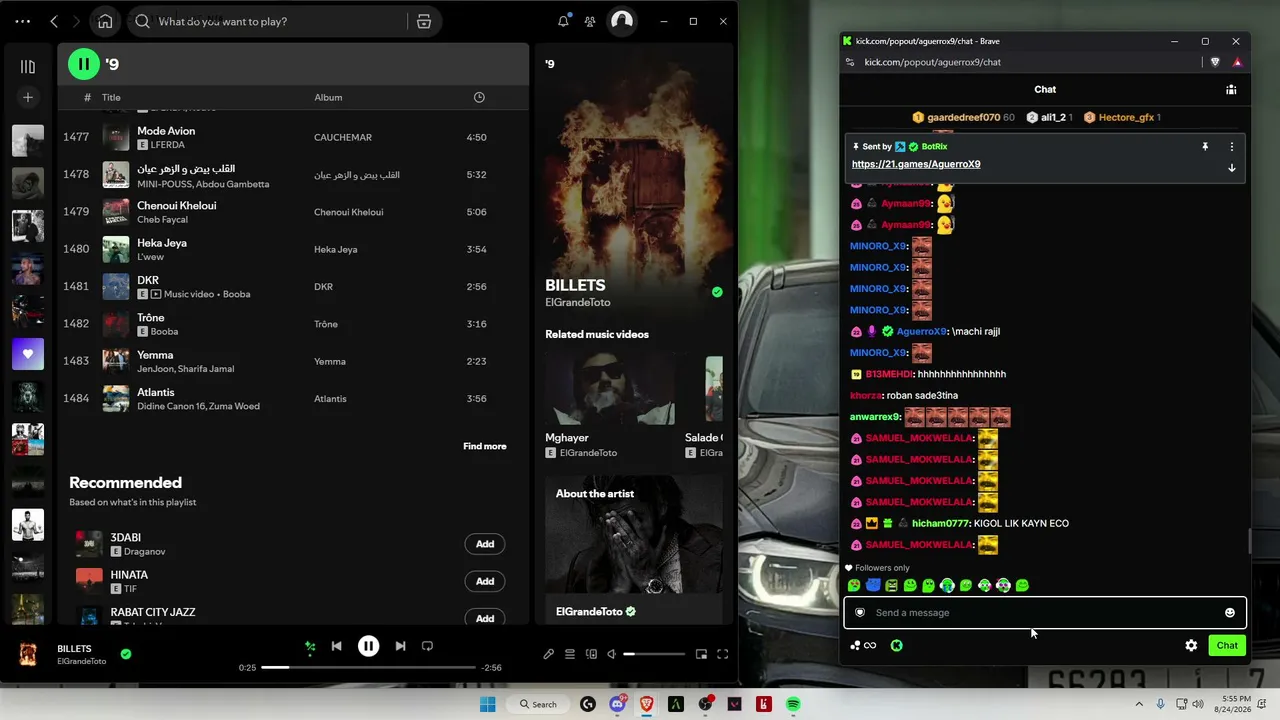Pause playback in bottom player bar
Viewport: 1280px width, 720px height.
(x=369, y=646)
